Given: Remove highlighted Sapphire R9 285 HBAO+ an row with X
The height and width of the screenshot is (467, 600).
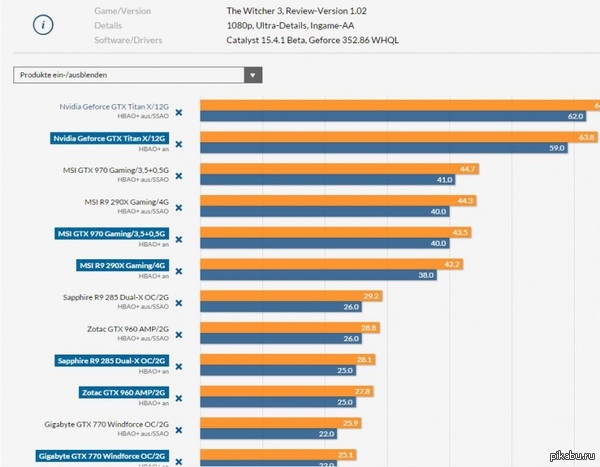Looking at the screenshot, I should (179, 367).
